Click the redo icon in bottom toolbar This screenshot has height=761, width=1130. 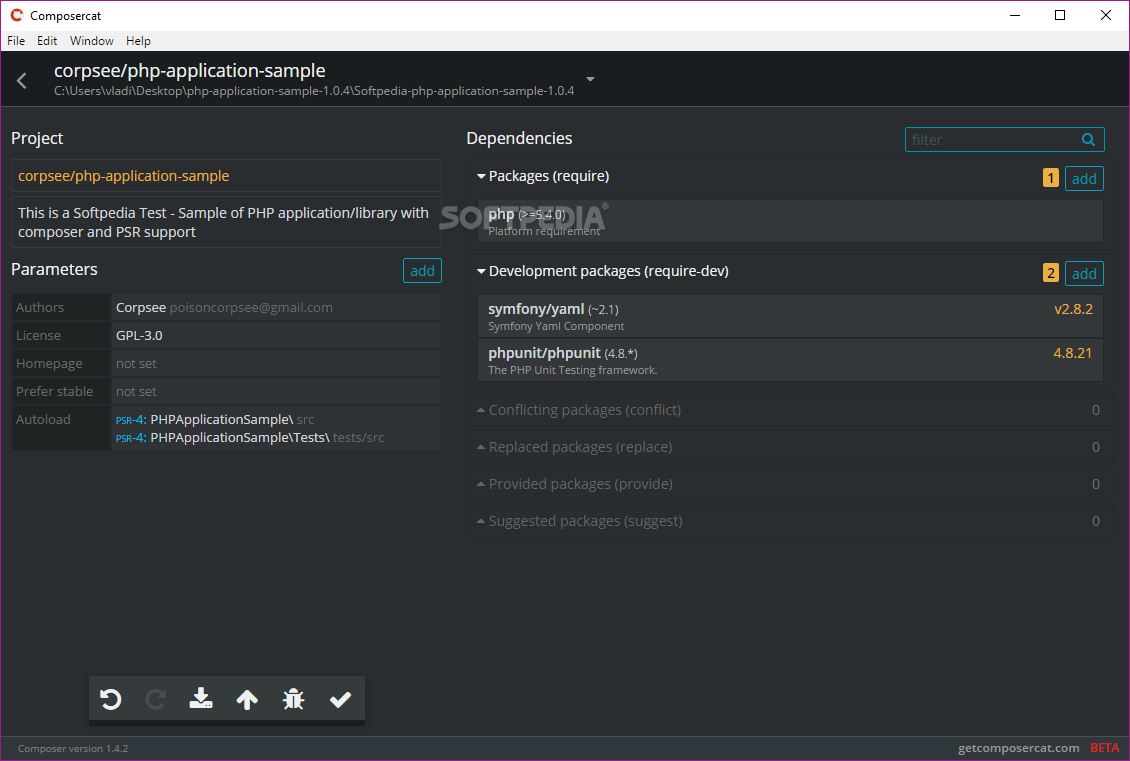156,699
